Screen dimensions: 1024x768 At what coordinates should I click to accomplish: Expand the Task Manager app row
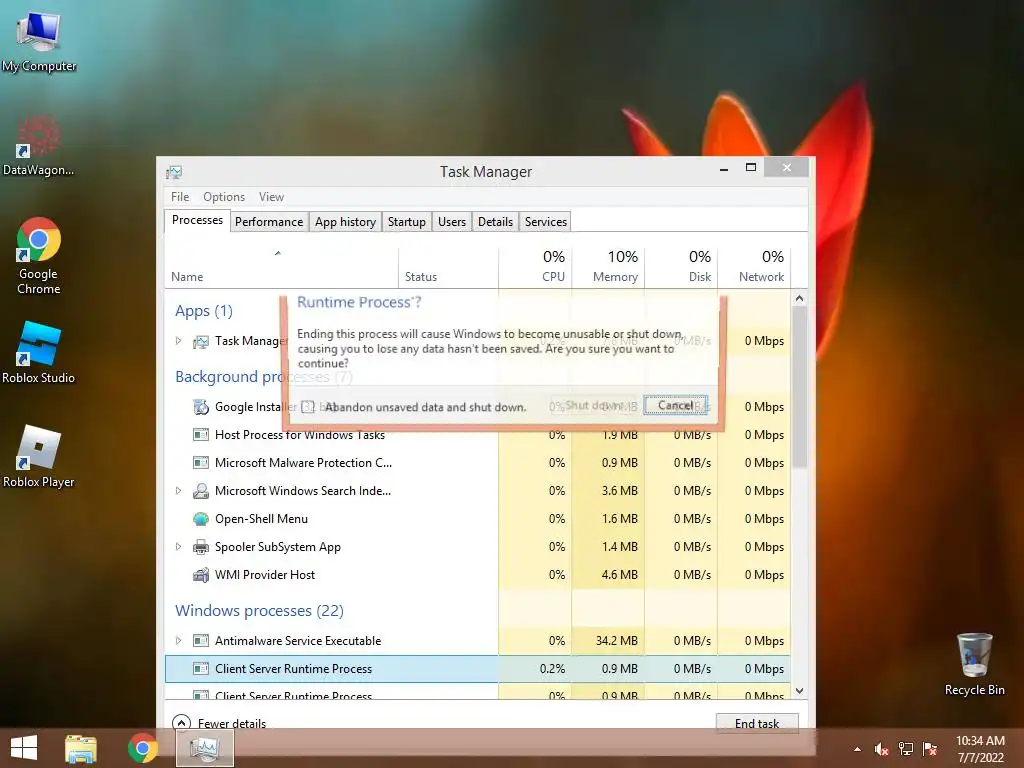point(178,341)
